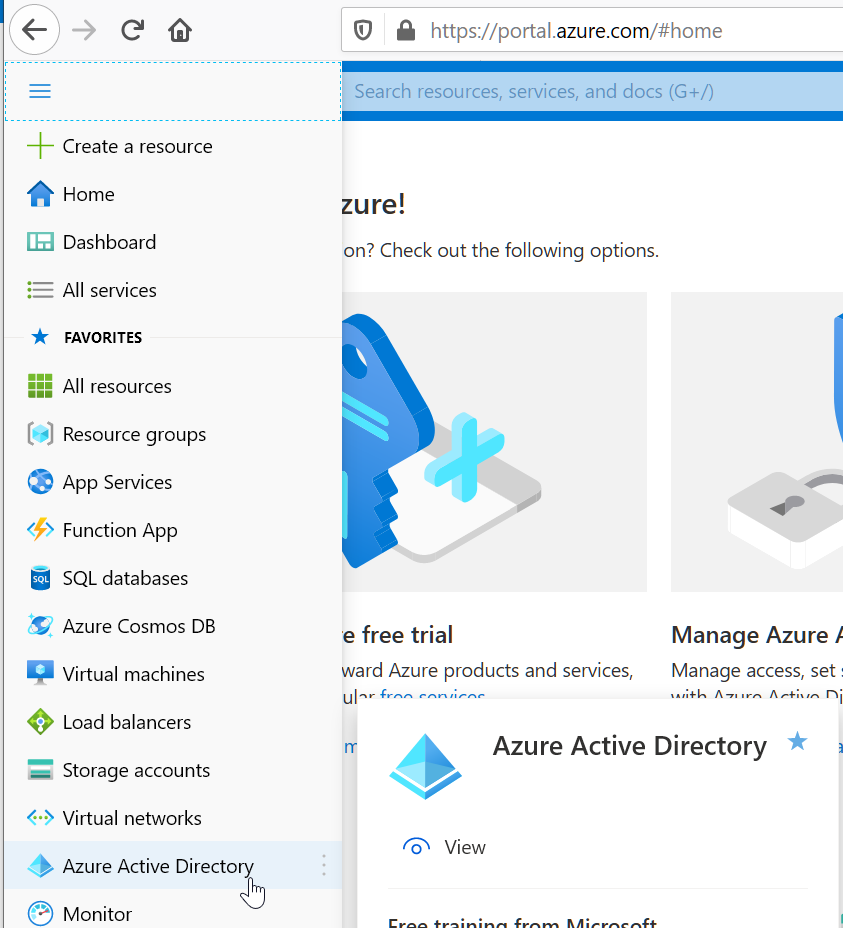The image size is (843, 928).
Task: Click the "free trial" card heading
Action: 397,635
